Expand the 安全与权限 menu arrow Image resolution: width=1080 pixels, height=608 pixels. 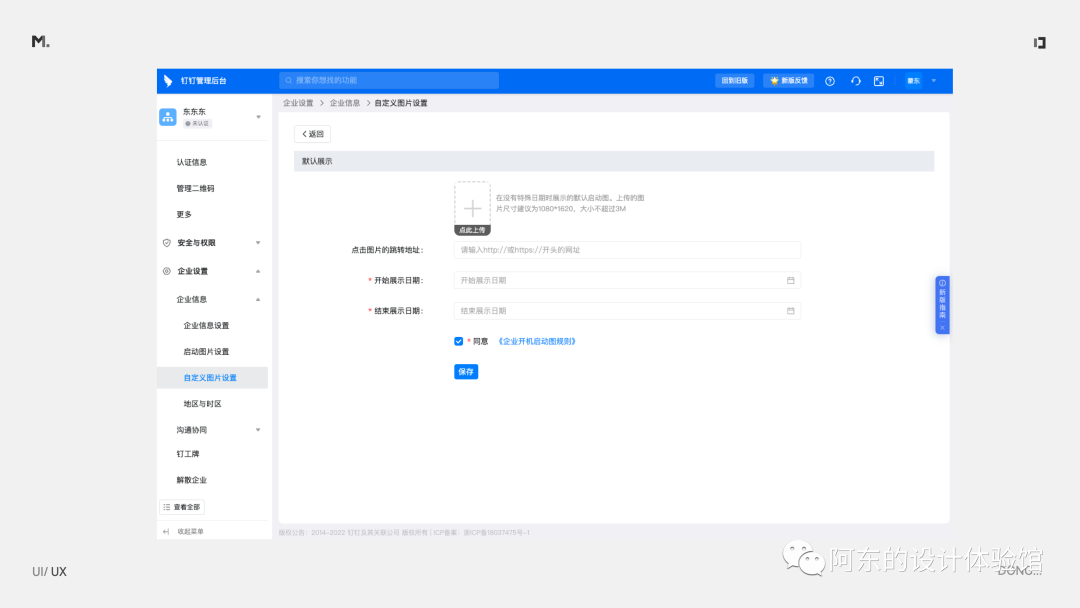tap(258, 242)
